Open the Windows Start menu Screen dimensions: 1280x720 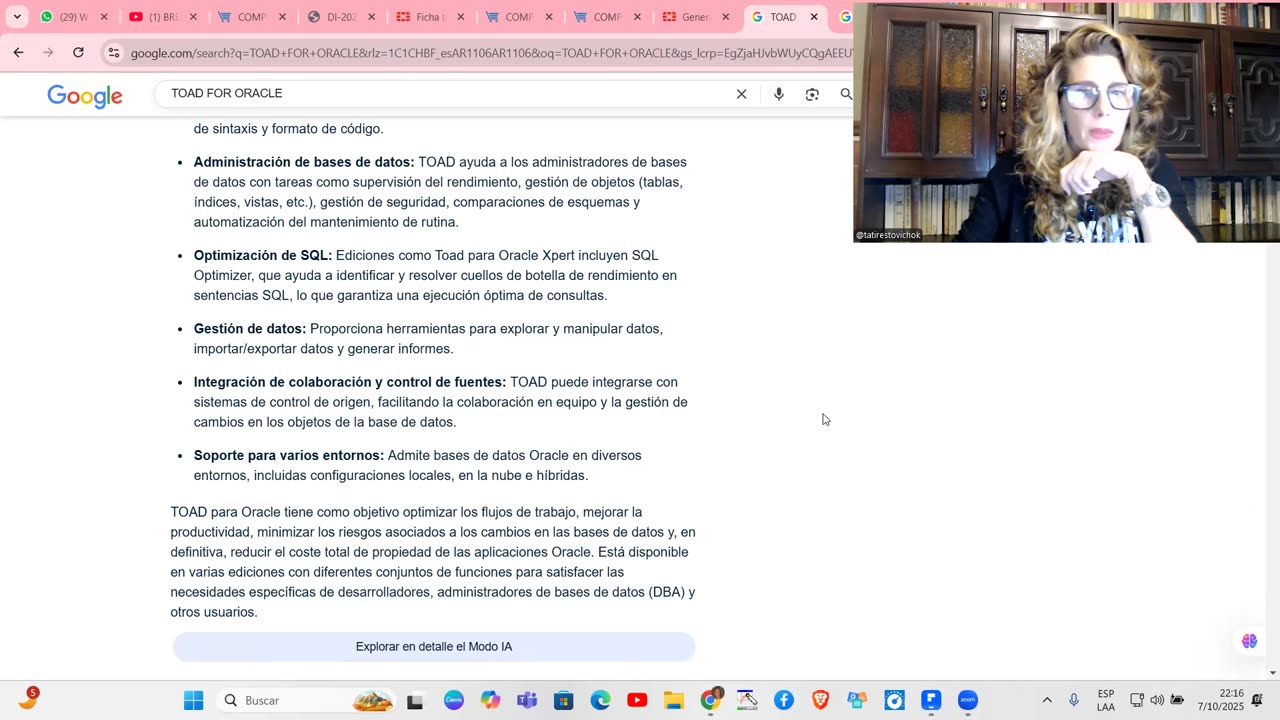tap(194, 700)
